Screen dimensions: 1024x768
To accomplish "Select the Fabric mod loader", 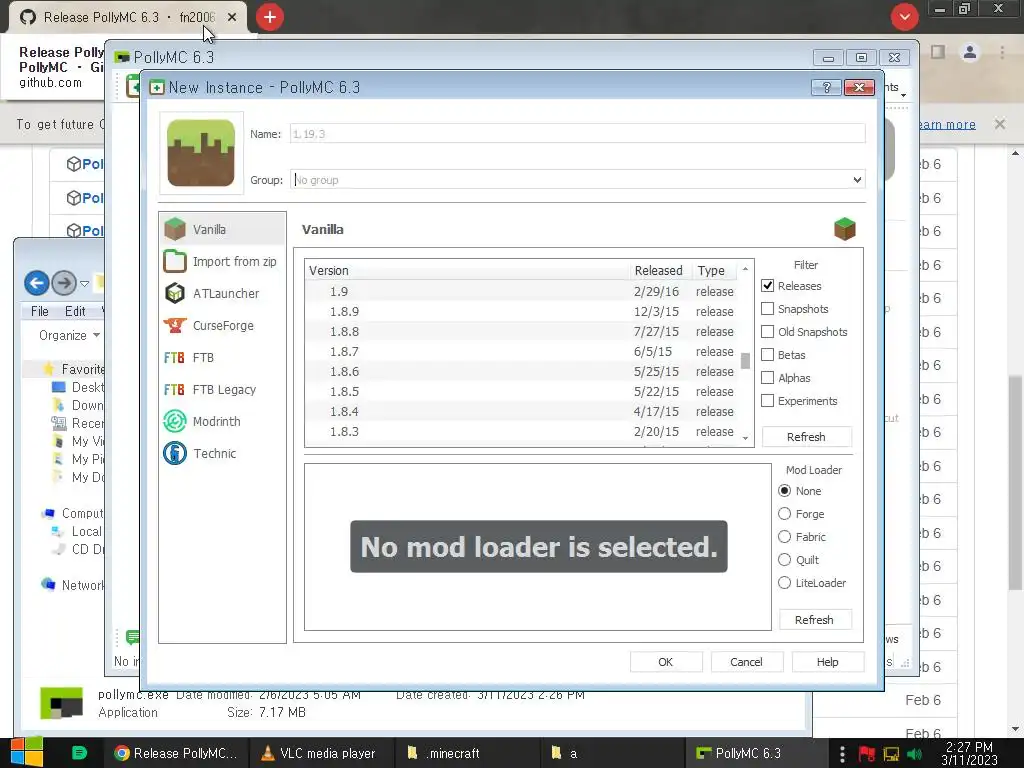I will [x=785, y=537].
